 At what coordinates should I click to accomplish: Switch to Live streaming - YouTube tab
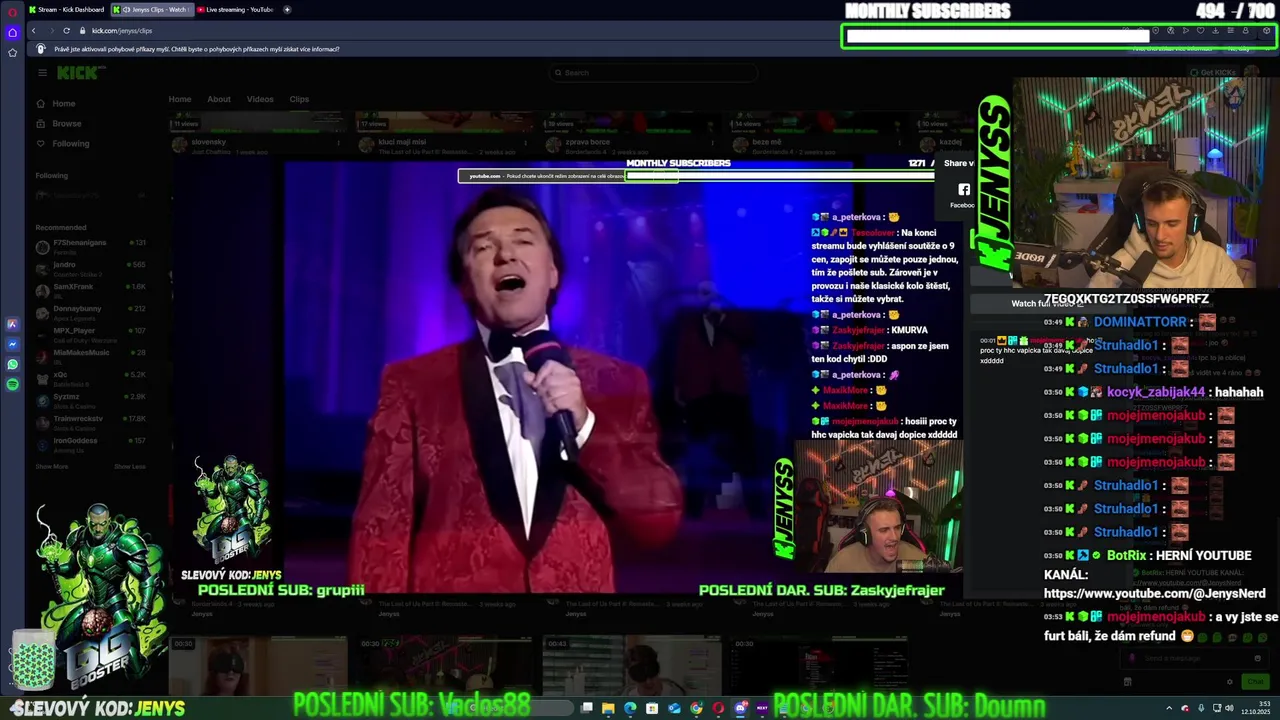236,9
